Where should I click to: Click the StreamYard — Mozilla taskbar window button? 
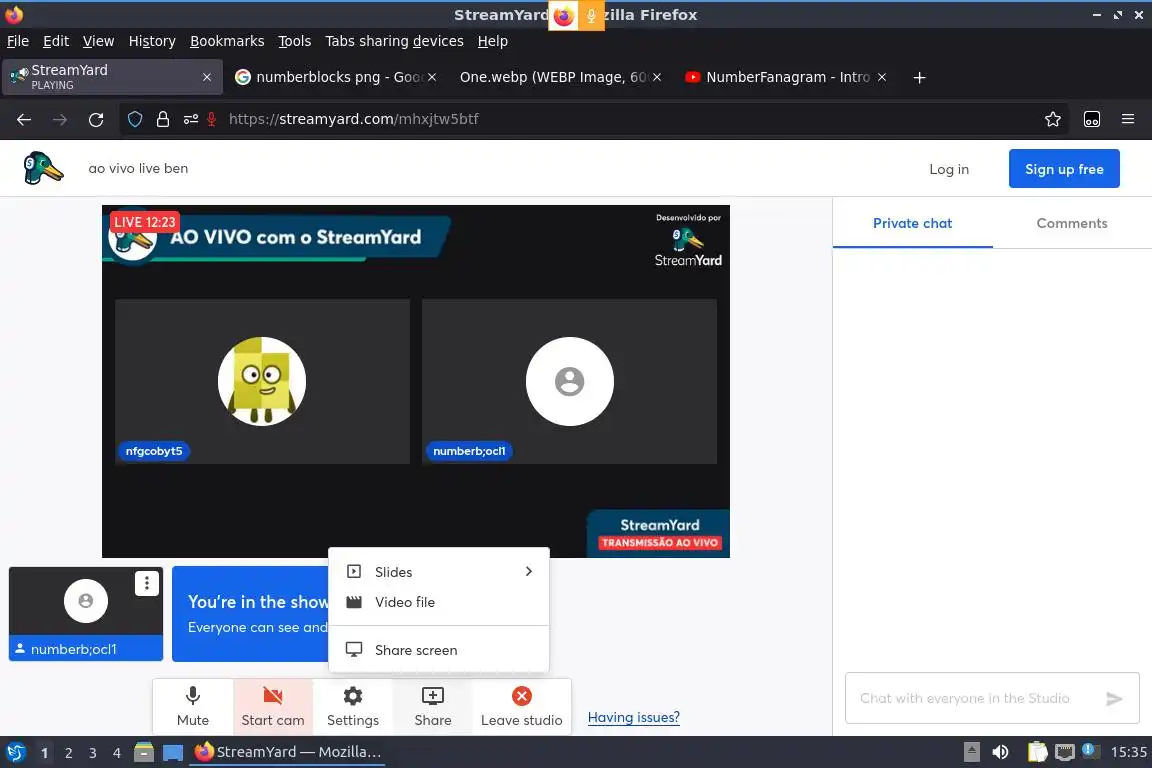pyautogui.click(x=287, y=752)
